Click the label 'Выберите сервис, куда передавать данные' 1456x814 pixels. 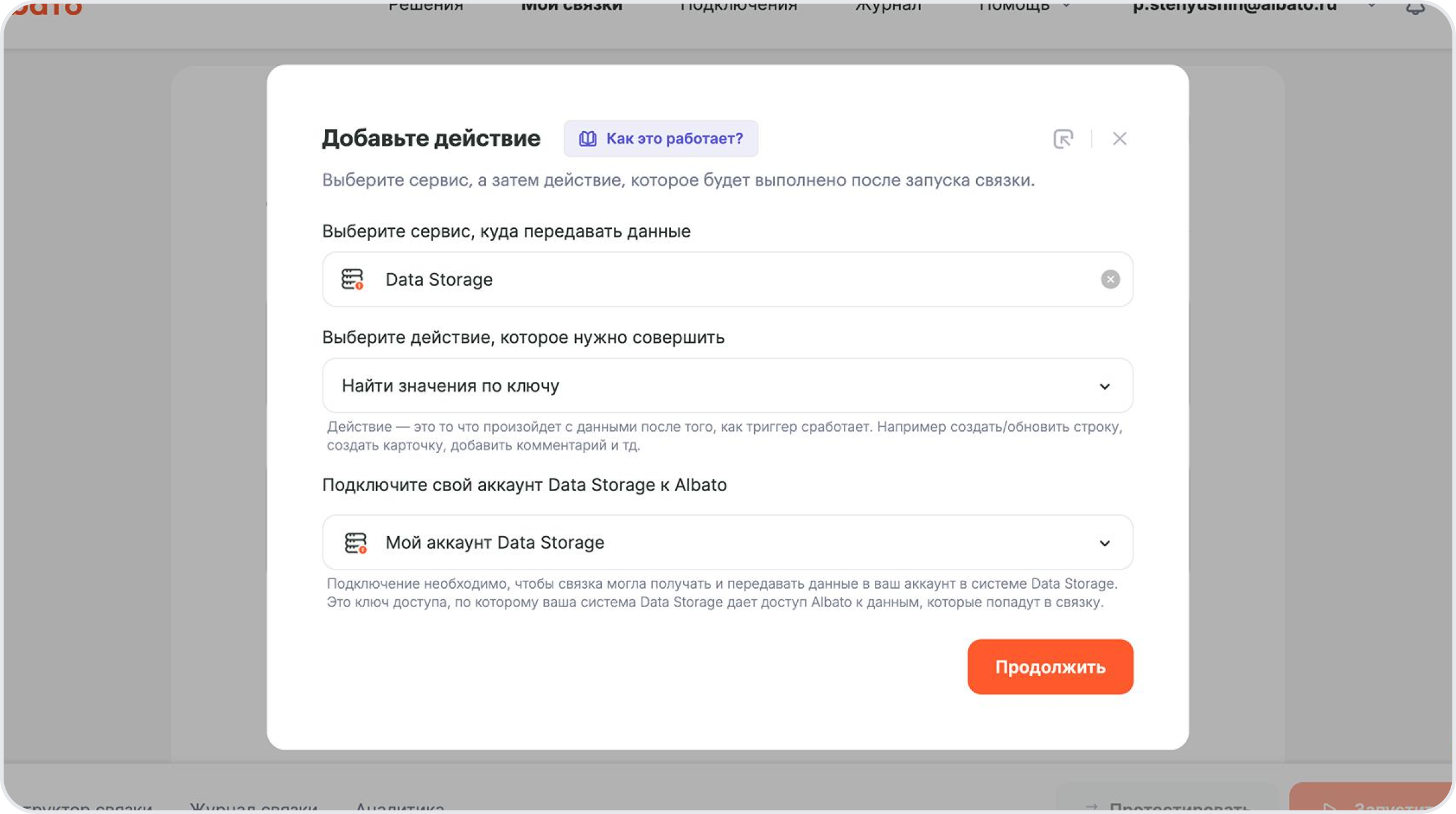pos(506,231)
